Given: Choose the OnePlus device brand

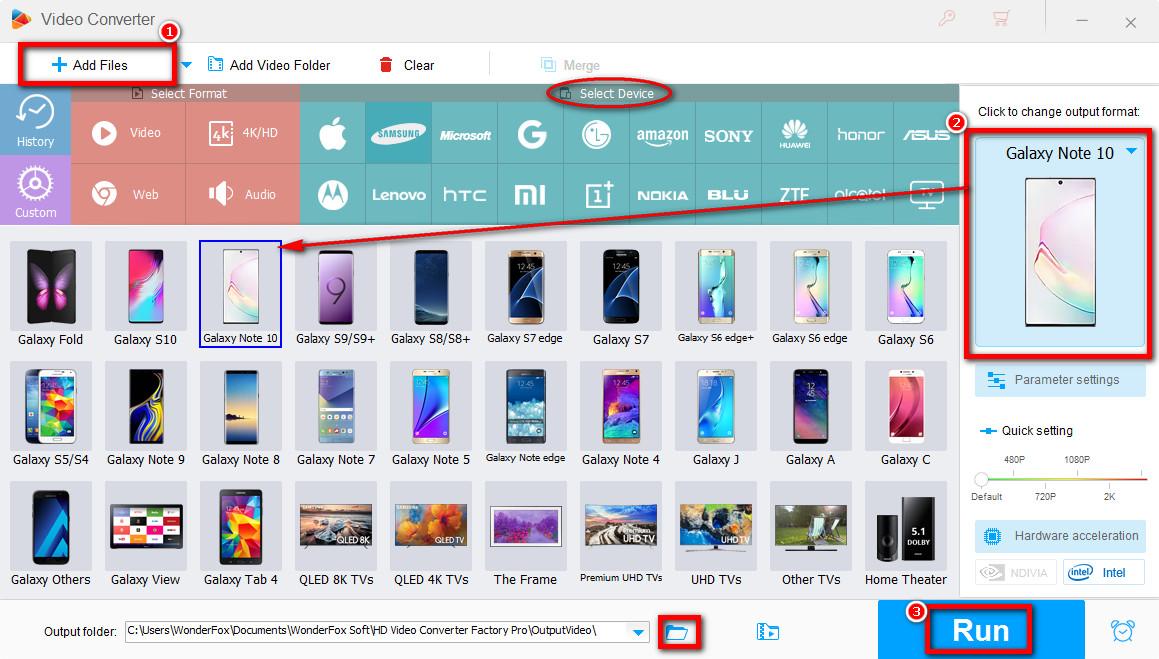Looking at the screenshot, I should click(597, 195).
